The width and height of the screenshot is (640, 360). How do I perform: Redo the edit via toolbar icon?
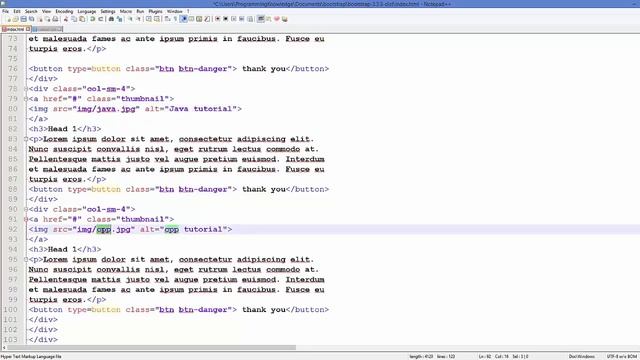click(101, 19)
